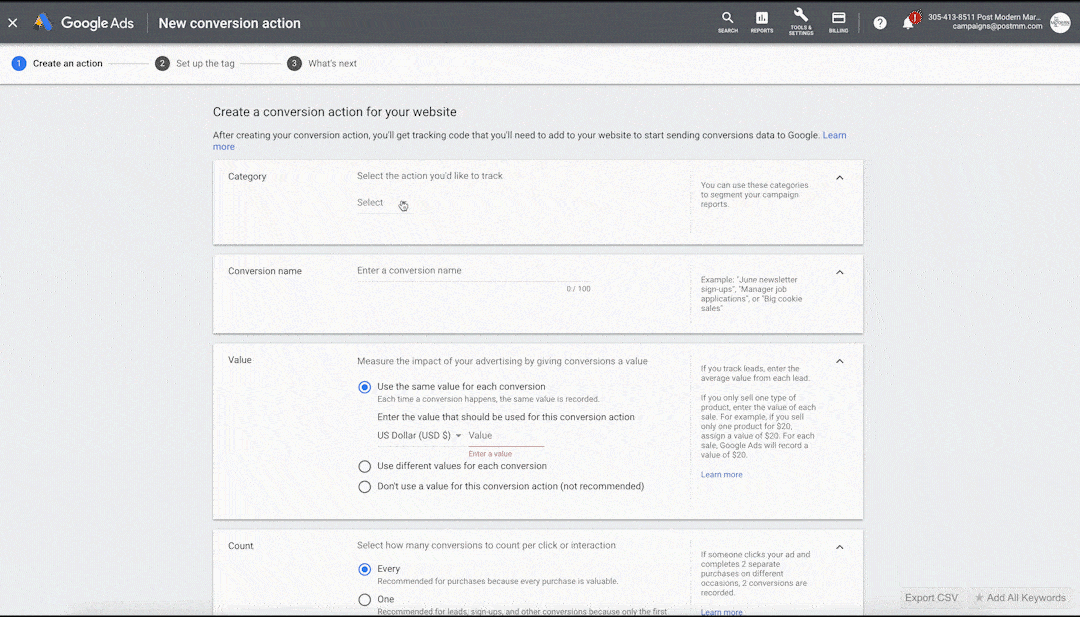The image size is (1080, 617).
Task: Choose 'Don't use a value' option
Action: (x=365, y=487)
